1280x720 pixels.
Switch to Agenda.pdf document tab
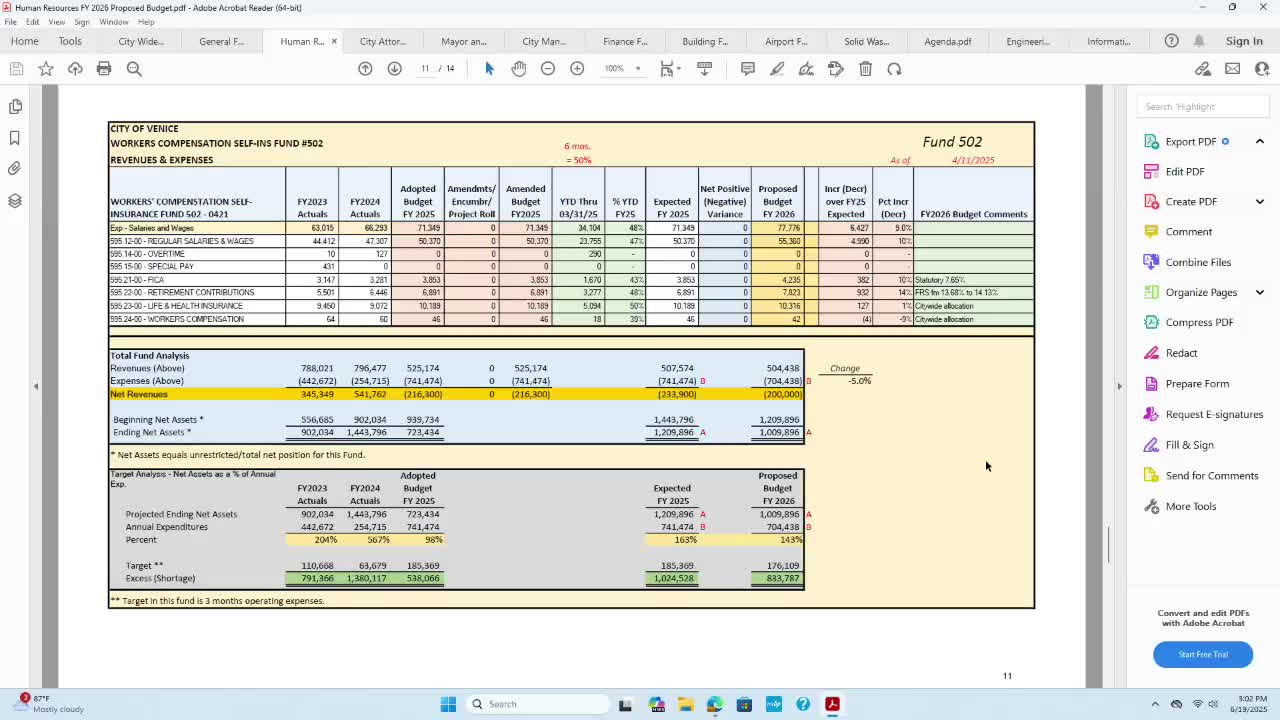pos(948,41)
